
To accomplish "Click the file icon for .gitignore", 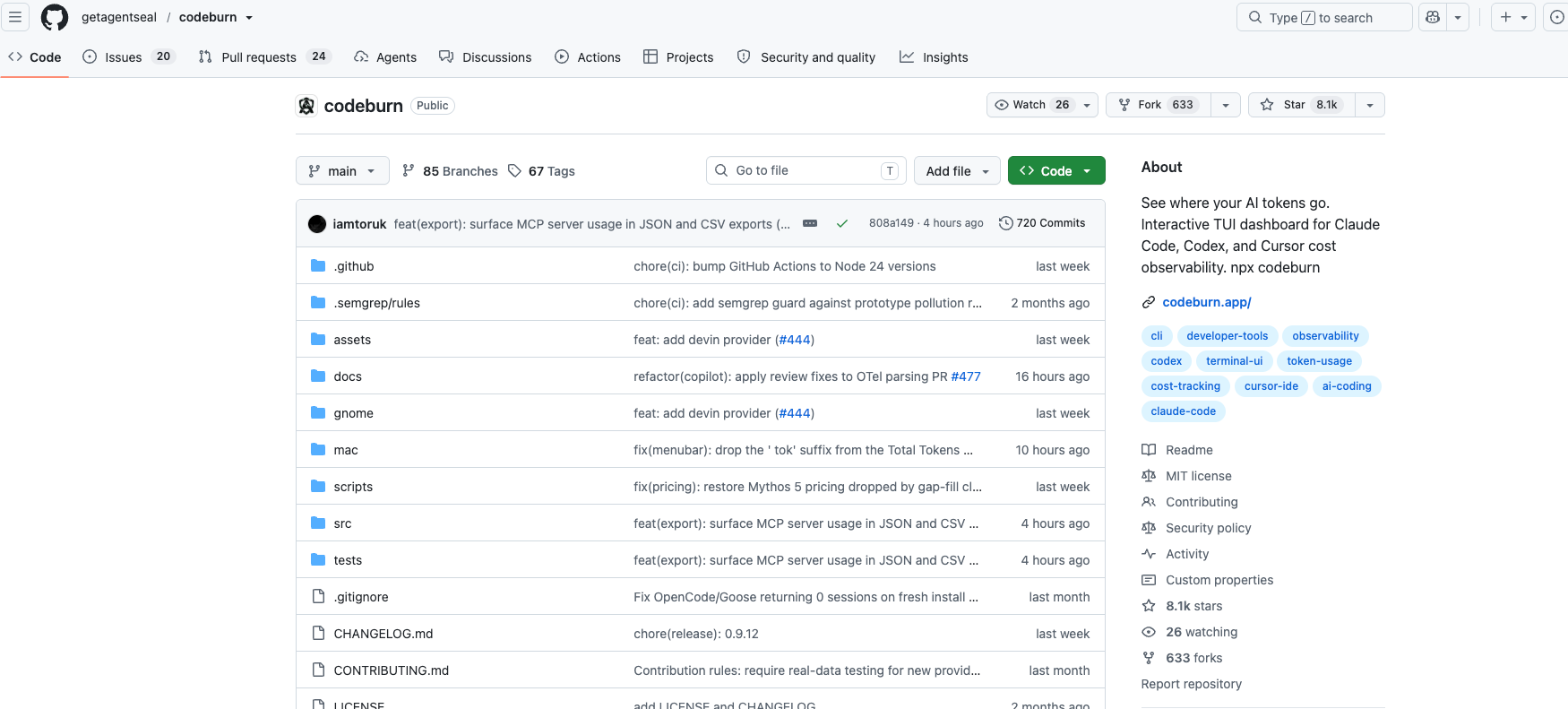I will [318, 597].
